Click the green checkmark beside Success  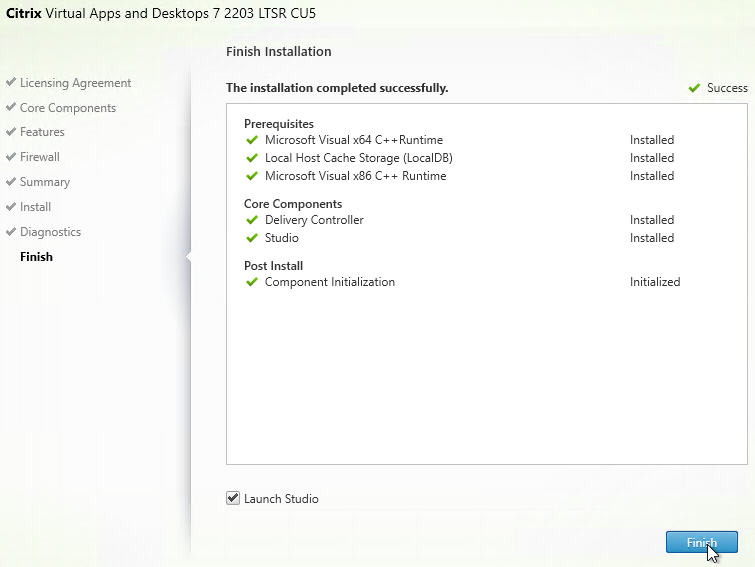694,88
